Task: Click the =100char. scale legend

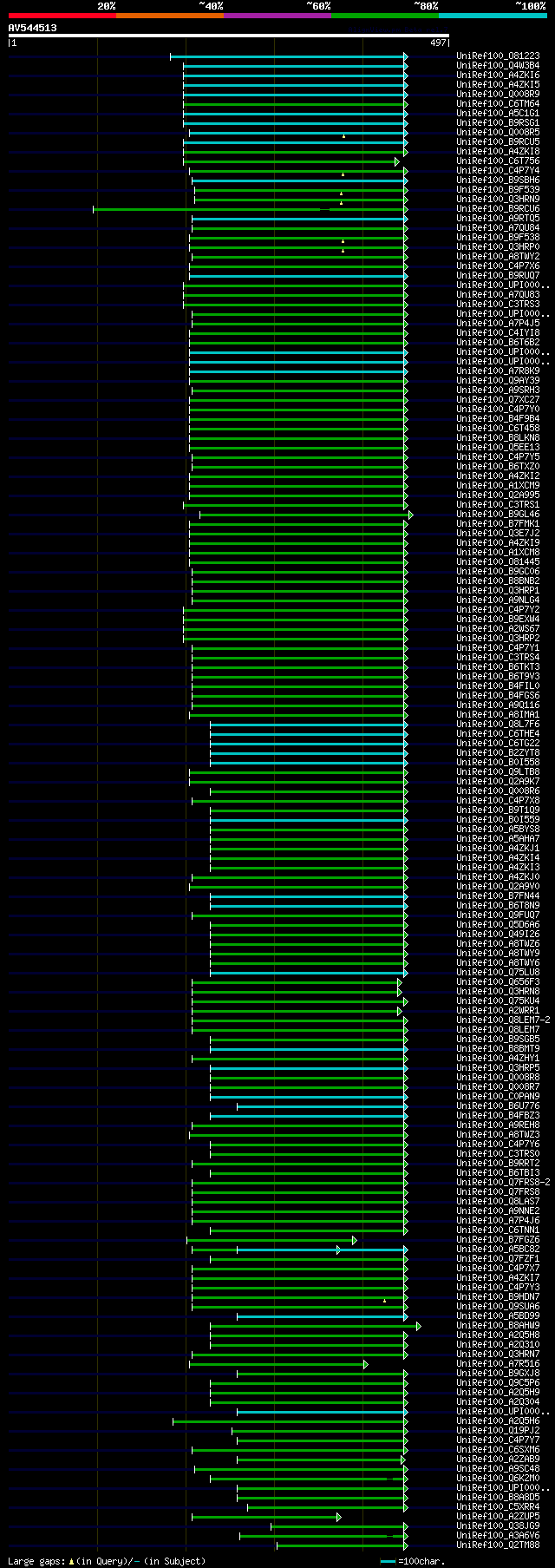Action: pos(412,1561)
